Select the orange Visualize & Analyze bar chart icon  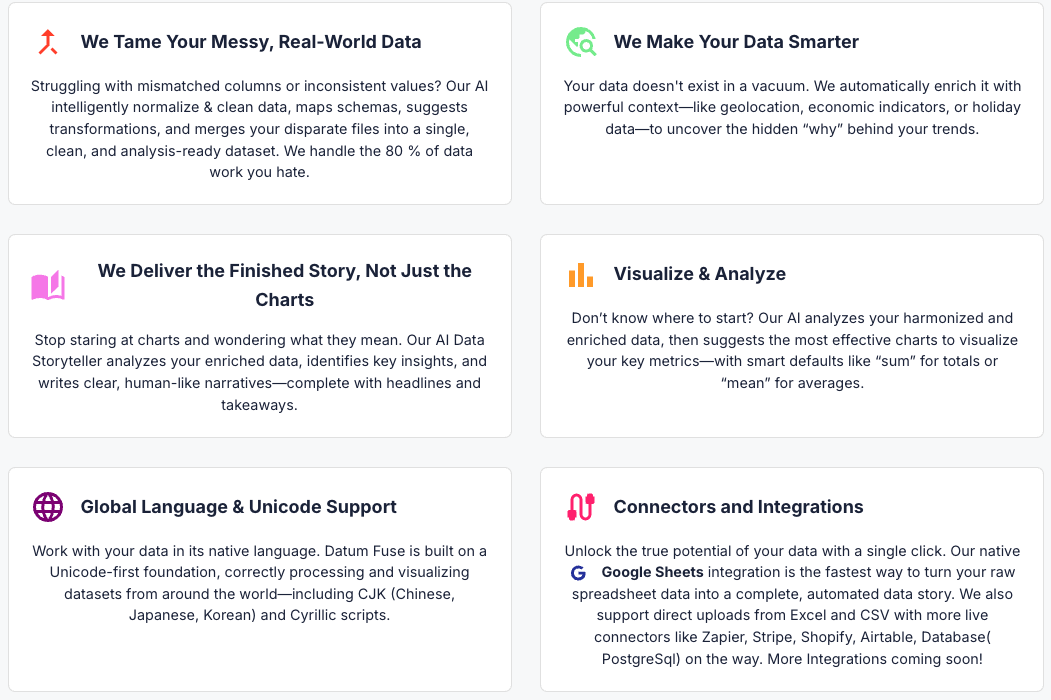click(581, 274)
